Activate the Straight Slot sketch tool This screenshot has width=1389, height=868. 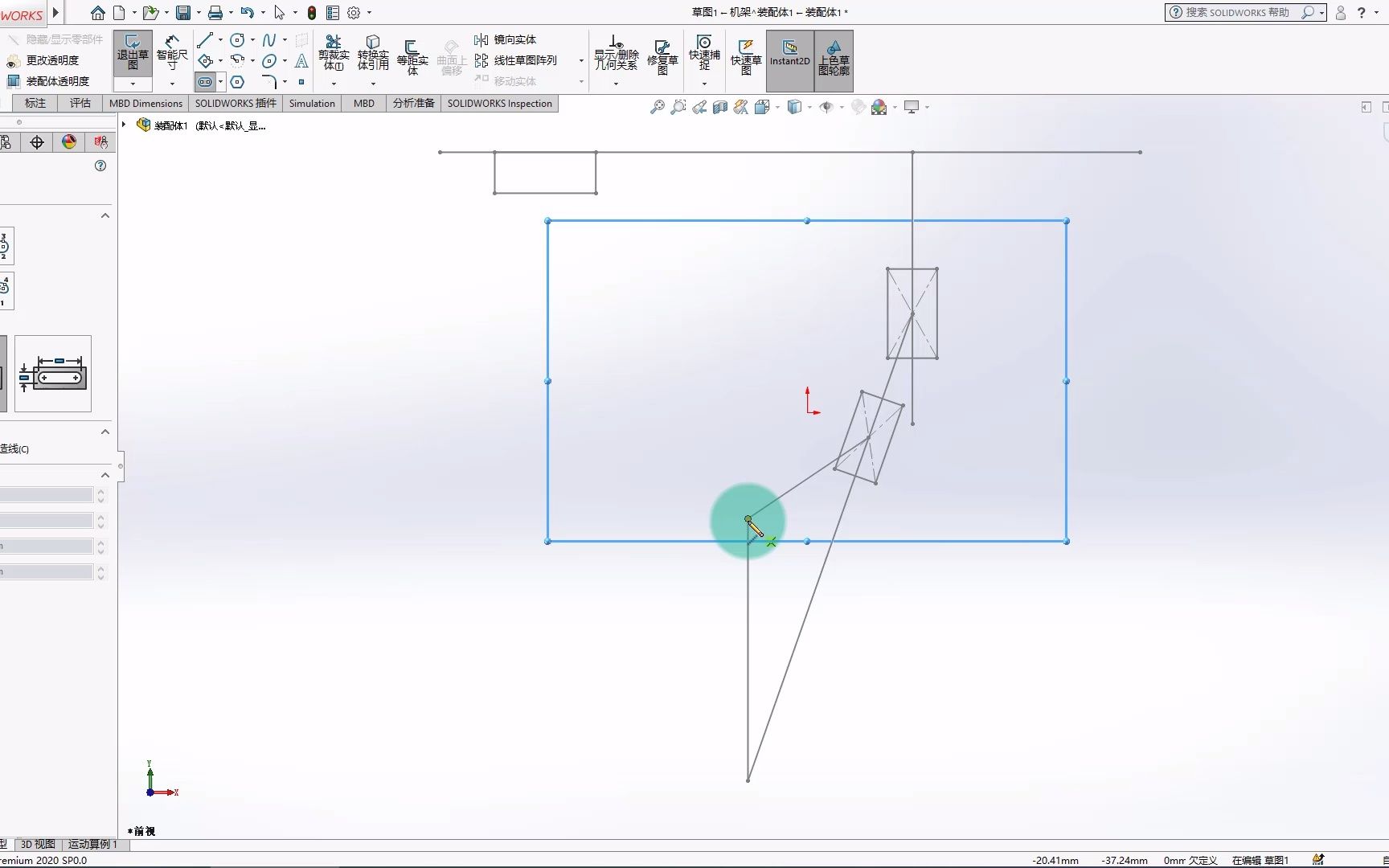pos(205,81)
